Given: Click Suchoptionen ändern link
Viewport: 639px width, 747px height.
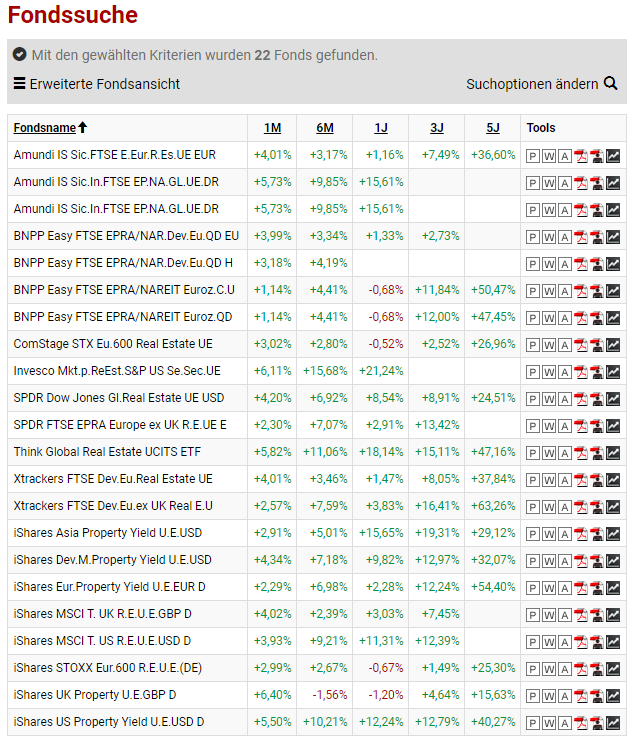Looking at the screenshot, I should pos(532,84).
